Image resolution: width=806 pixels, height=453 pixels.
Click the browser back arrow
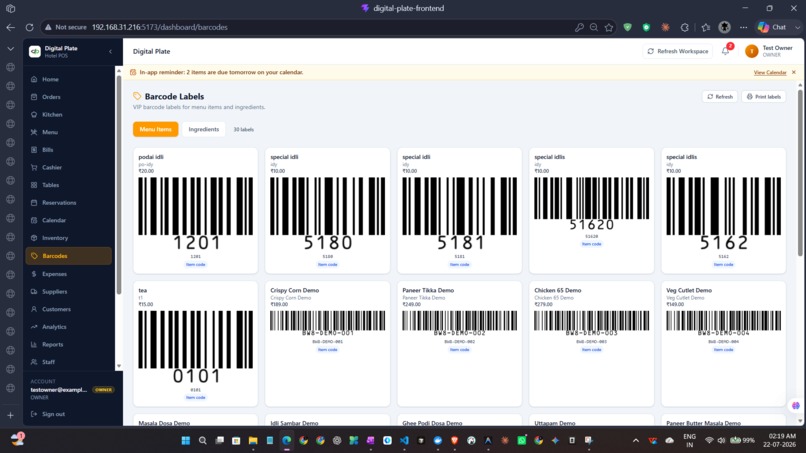[11, 27]
